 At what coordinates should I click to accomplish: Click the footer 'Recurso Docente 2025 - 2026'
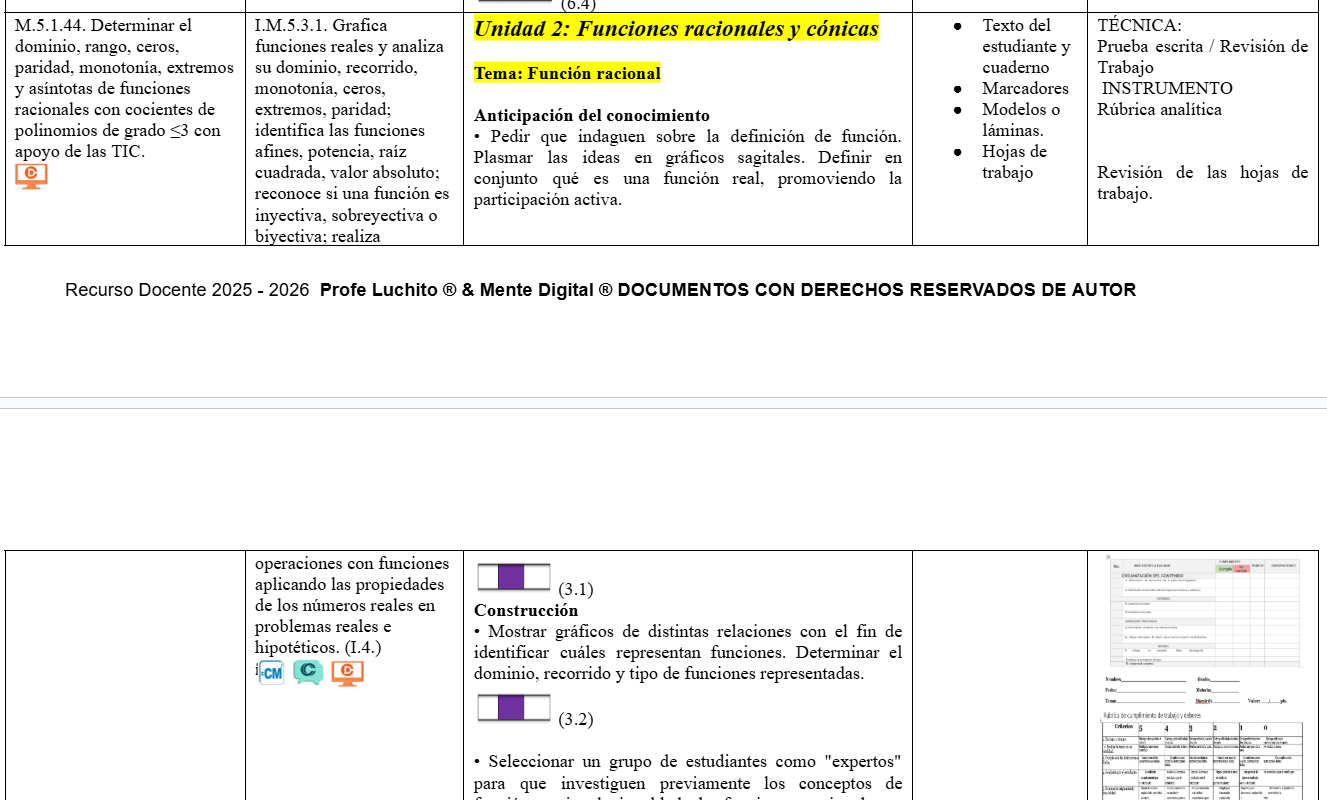point(187,290)
